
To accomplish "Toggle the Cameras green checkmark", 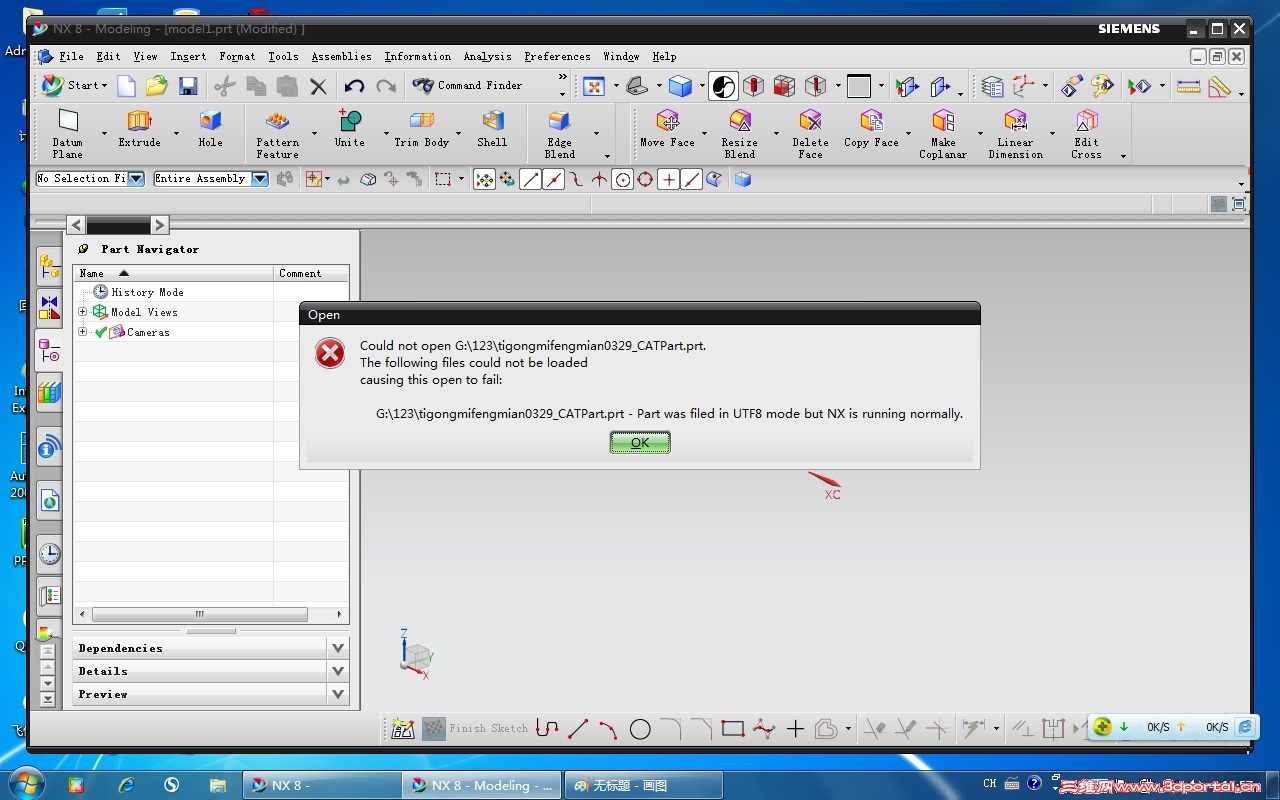I will [101, 332].
